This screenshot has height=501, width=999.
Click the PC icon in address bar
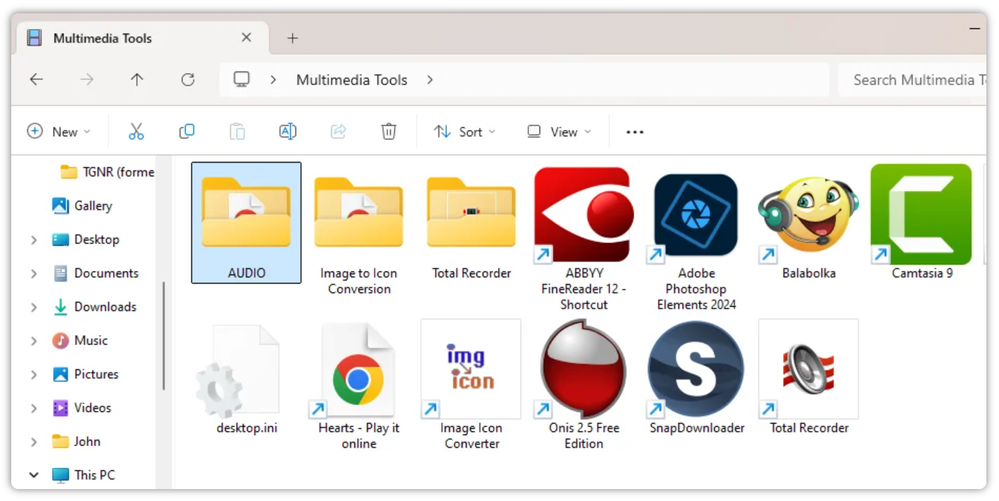241,79
